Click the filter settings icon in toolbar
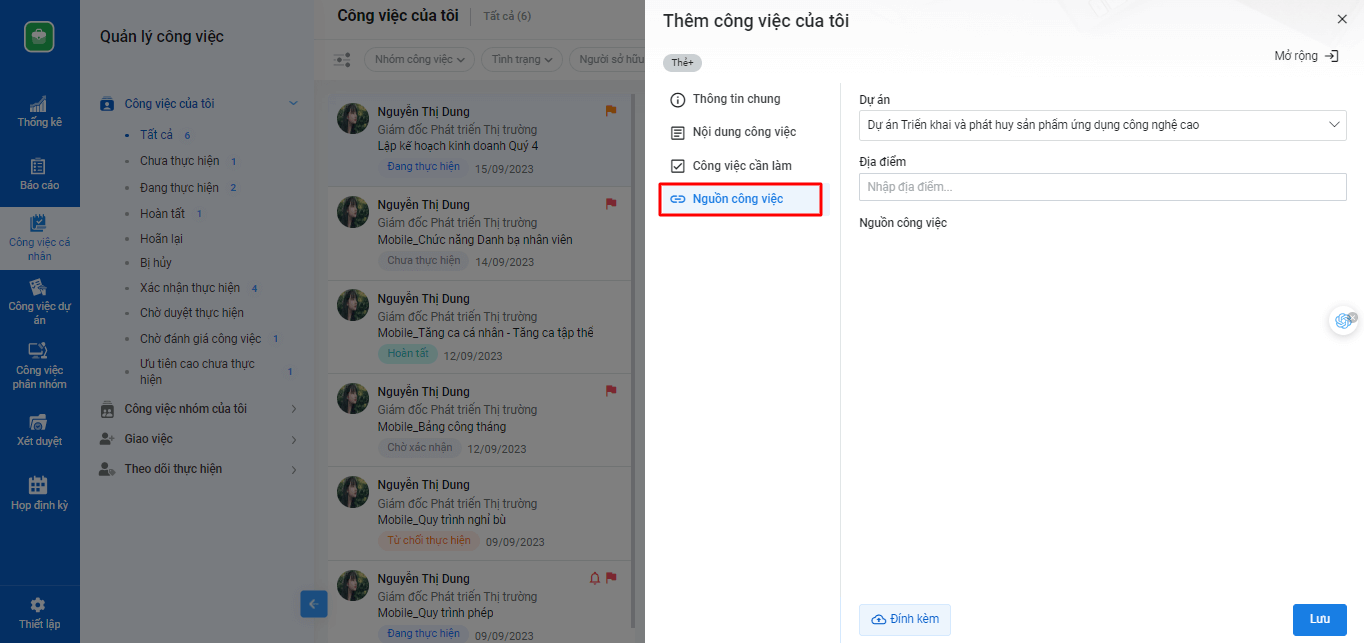This screenshot has height=643, width=1364. point(342,60)
